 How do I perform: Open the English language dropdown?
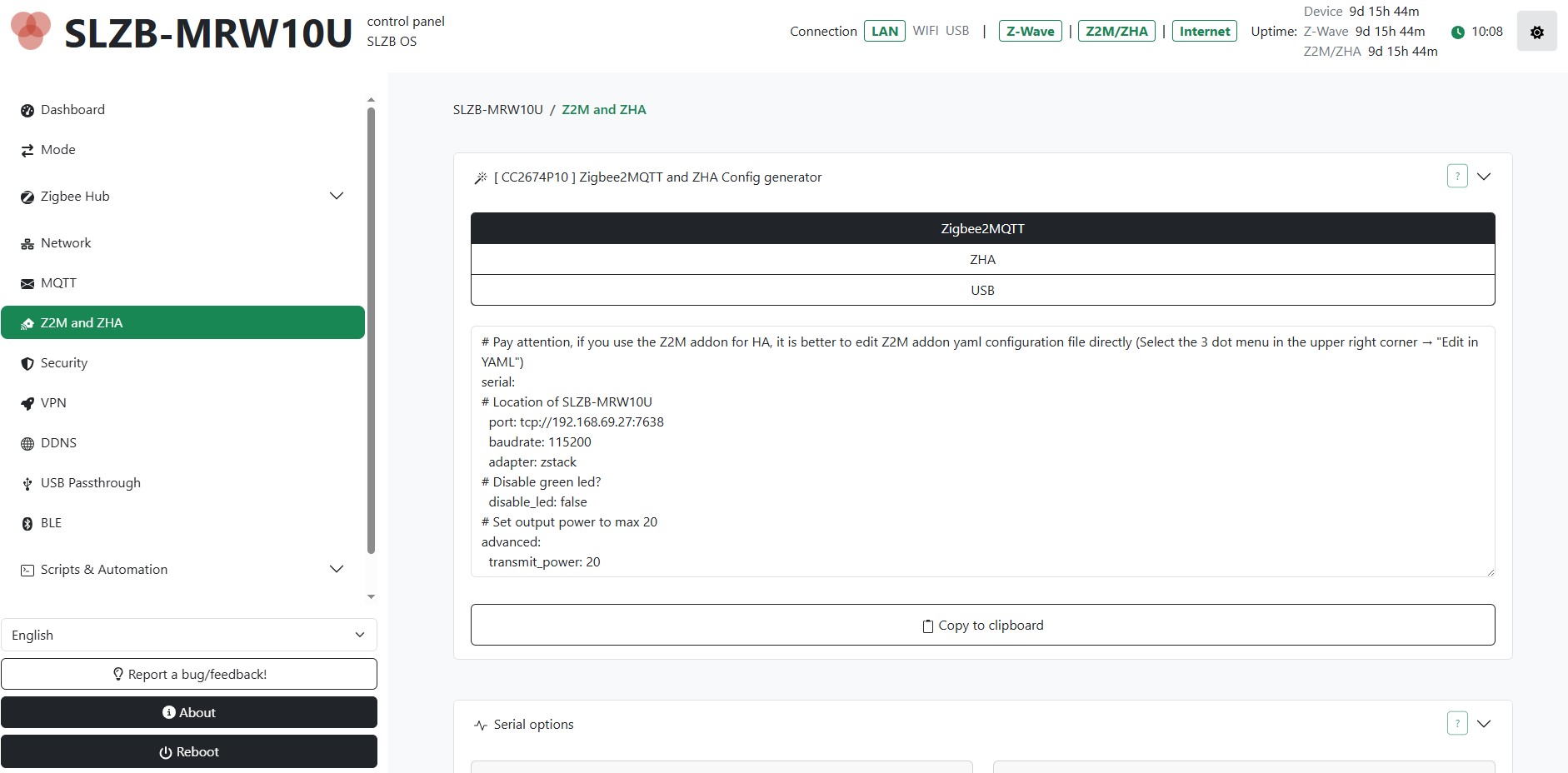[189, 635]
